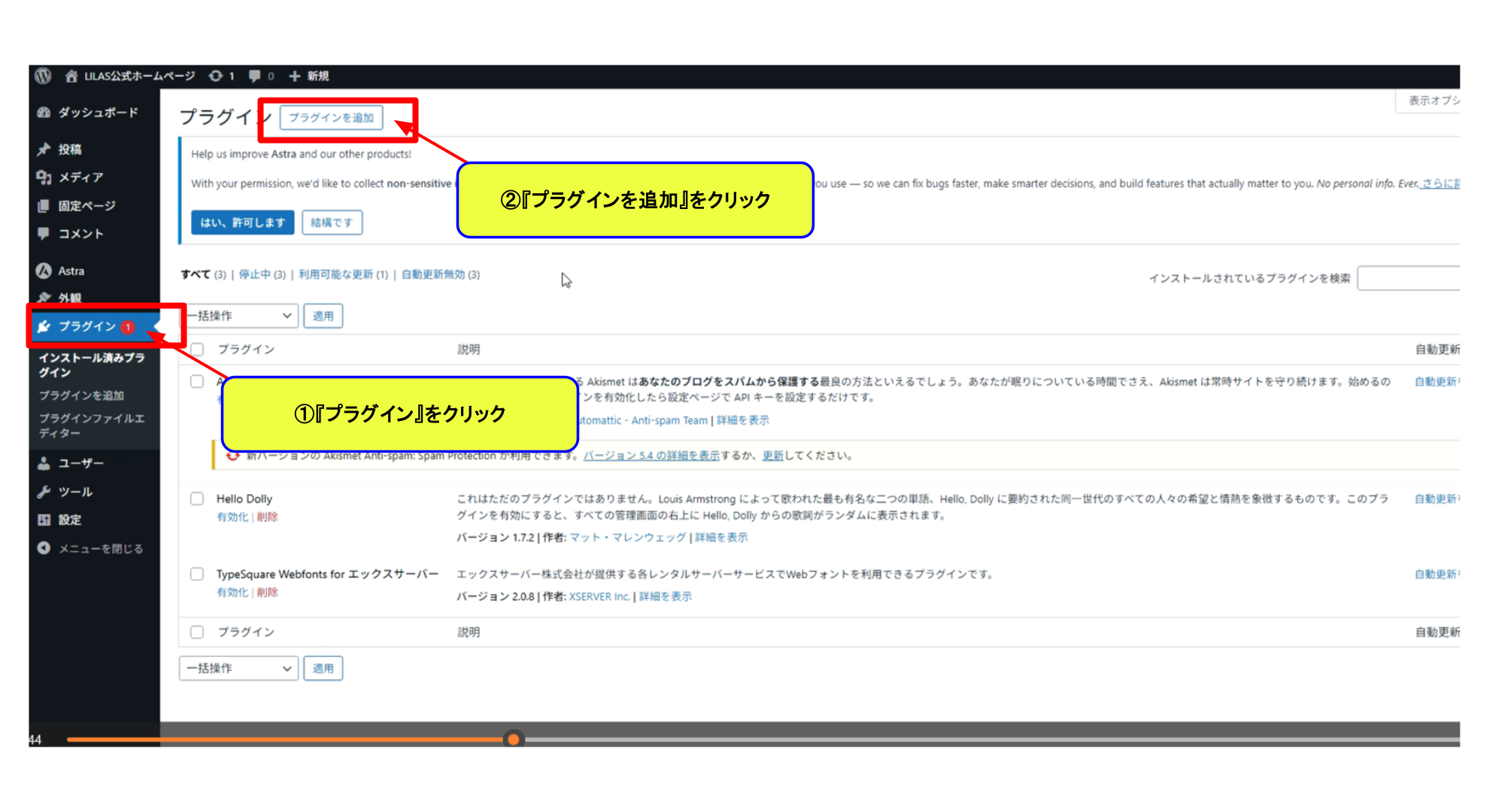
Task: Check the Akismet plugin row checkbox
Action: point(197,381)
